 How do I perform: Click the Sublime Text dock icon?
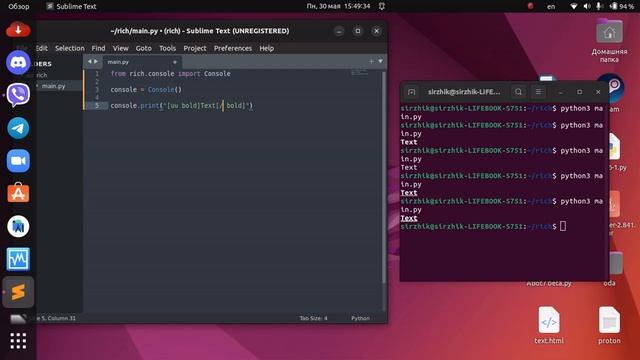(x=18, y=292)
